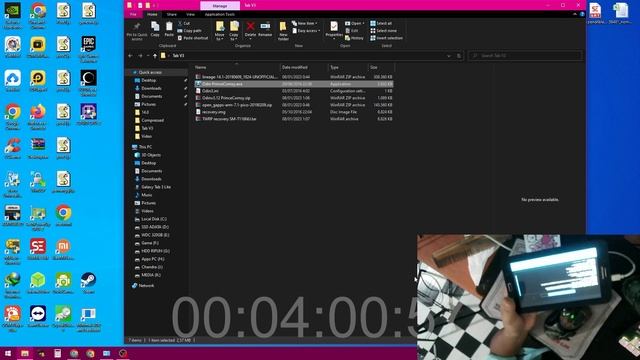Click the Manage contextual tab
The height and width of the screenshot is (360, 640).
pos(220,6)
